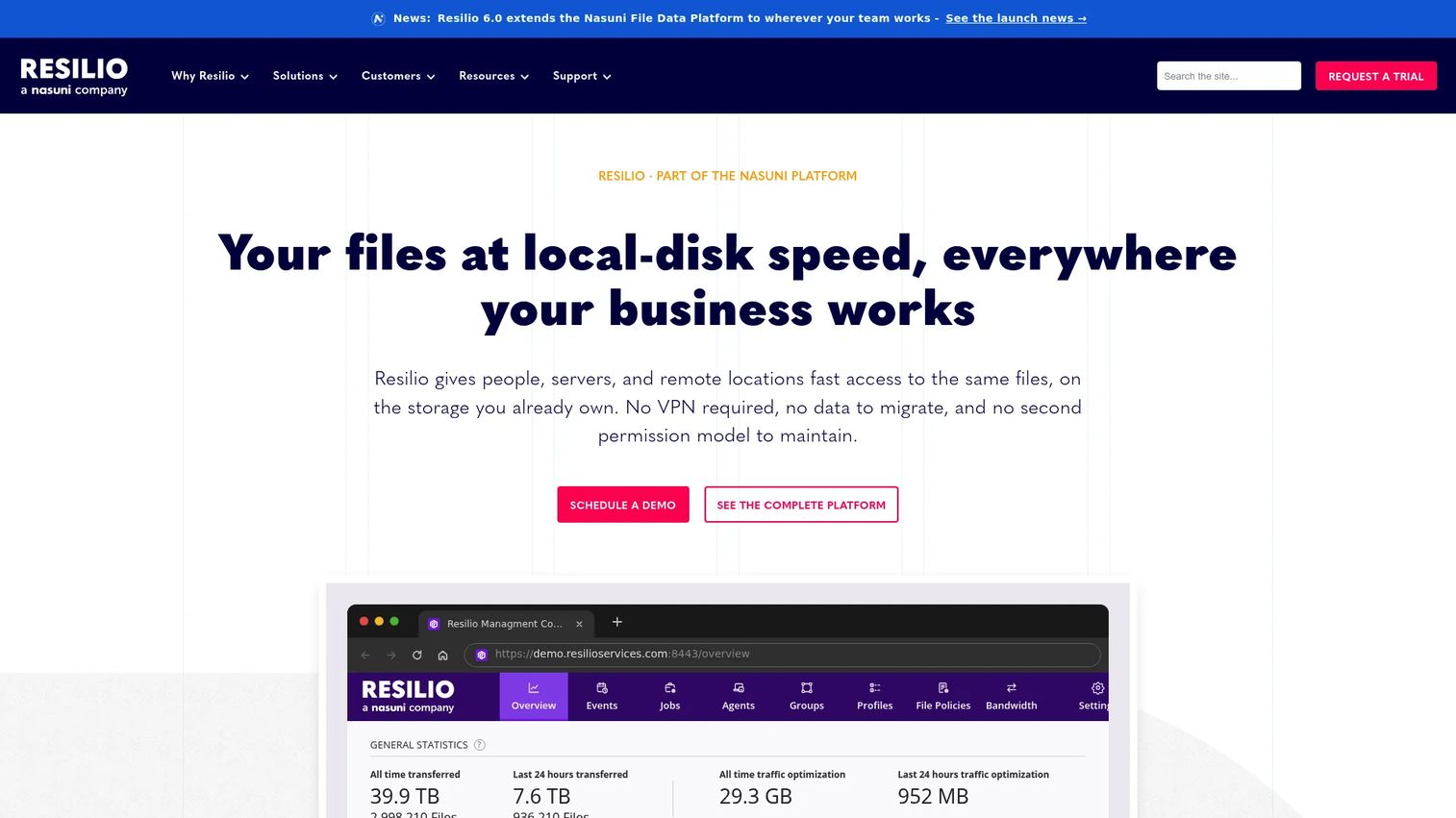
Task: Click the home icon in demo browser
Action: point(443,655)
